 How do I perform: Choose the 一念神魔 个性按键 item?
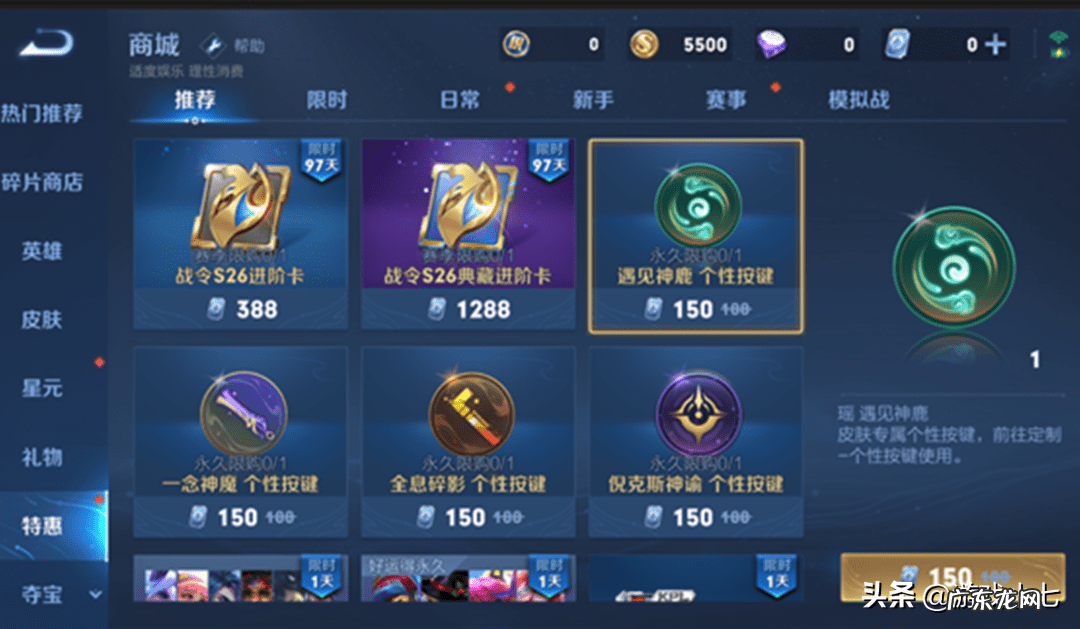point(240,442)
